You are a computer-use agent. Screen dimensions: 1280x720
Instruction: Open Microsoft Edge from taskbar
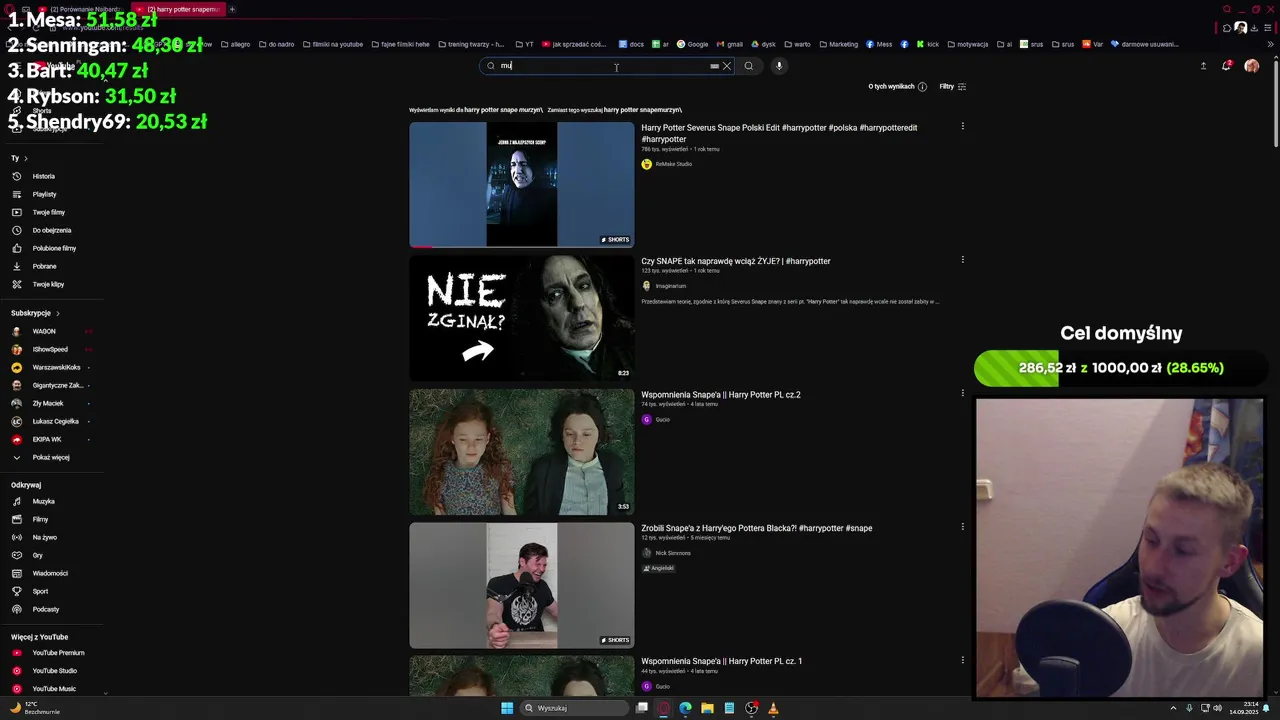685,708
